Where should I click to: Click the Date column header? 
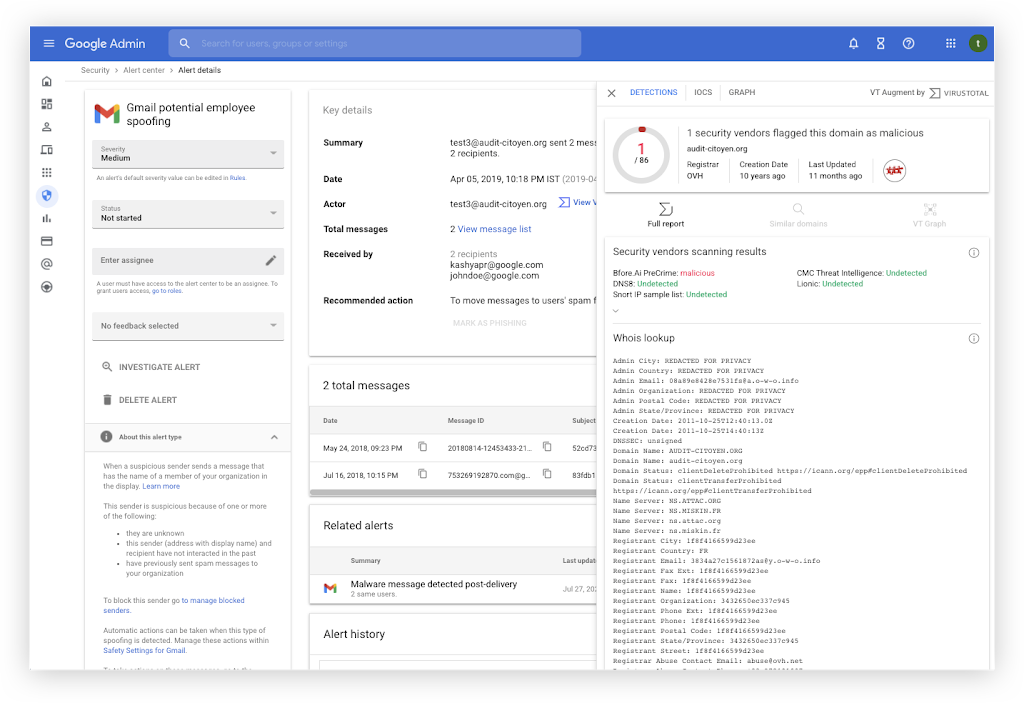pyautogui.click(x=330, y=421)
